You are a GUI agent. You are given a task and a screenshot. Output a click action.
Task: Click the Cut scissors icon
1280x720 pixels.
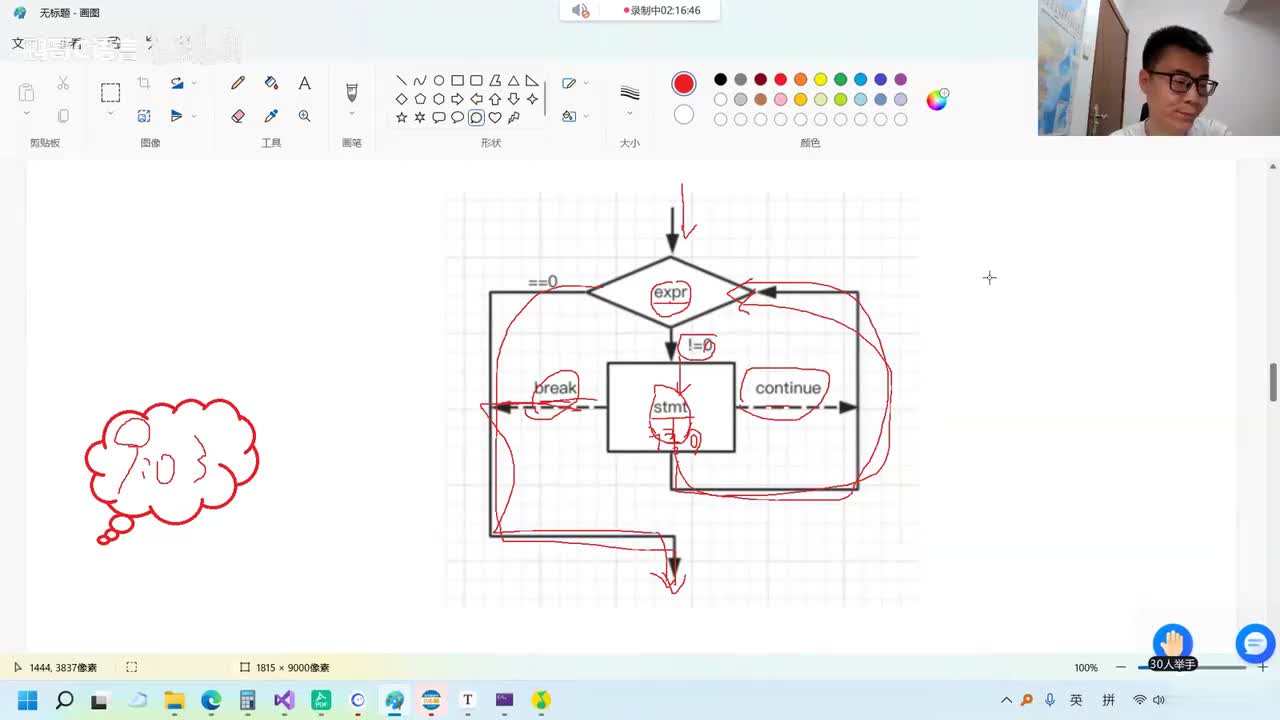[63, 83]
